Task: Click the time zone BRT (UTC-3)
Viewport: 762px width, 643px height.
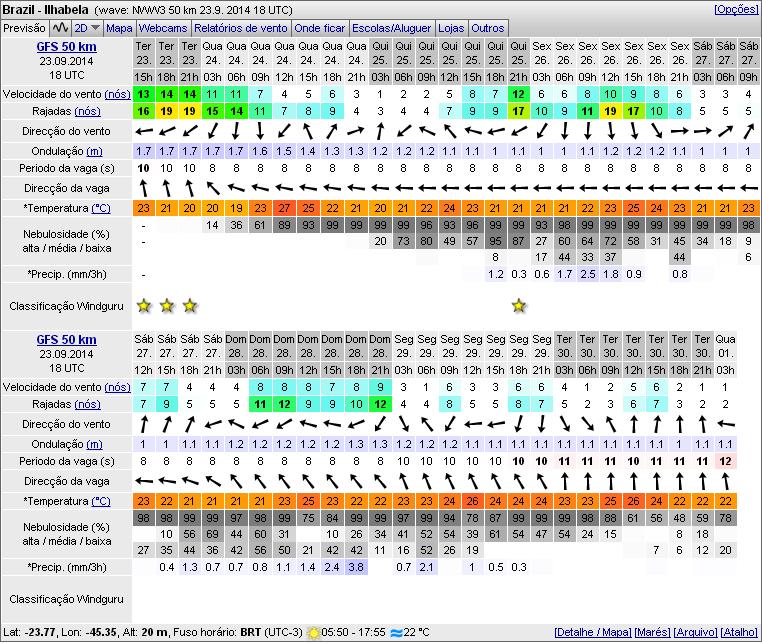Action: (271, 632)
